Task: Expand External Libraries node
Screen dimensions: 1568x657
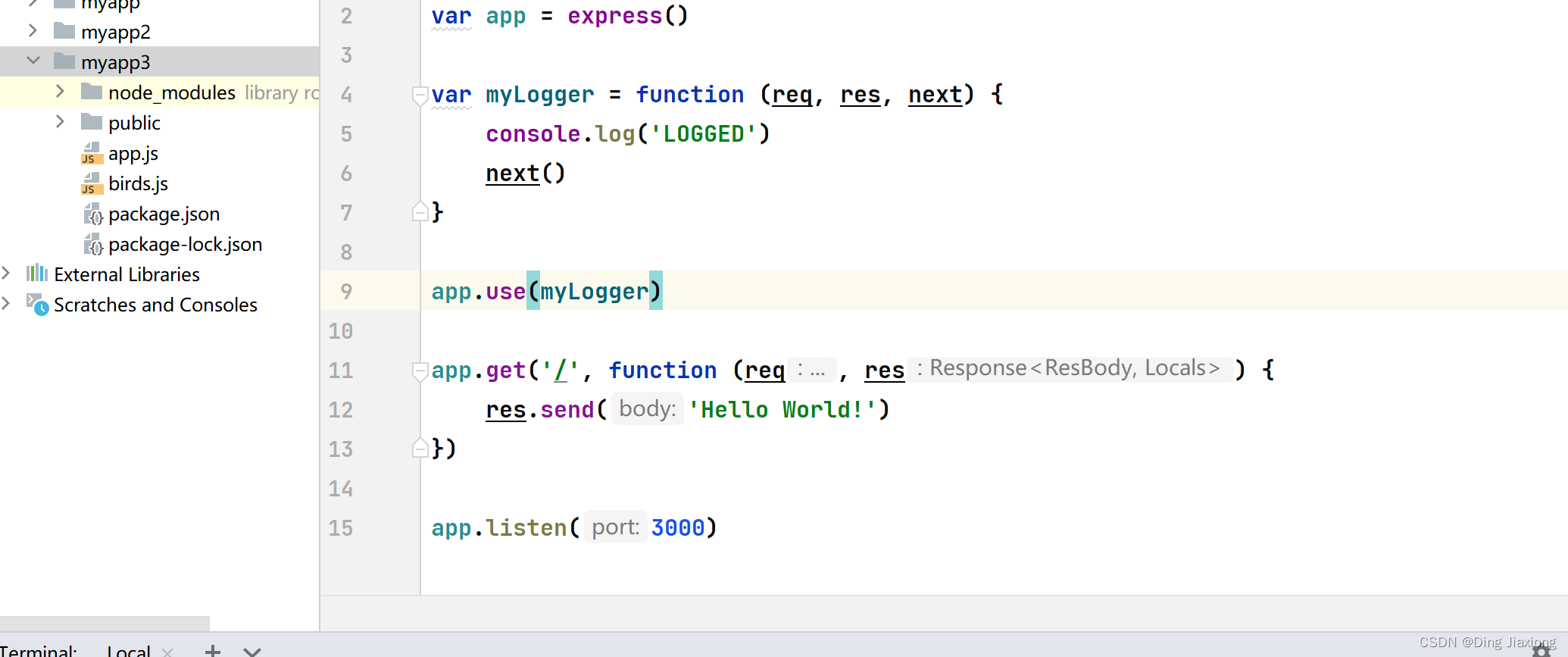Action: point(6,273)
